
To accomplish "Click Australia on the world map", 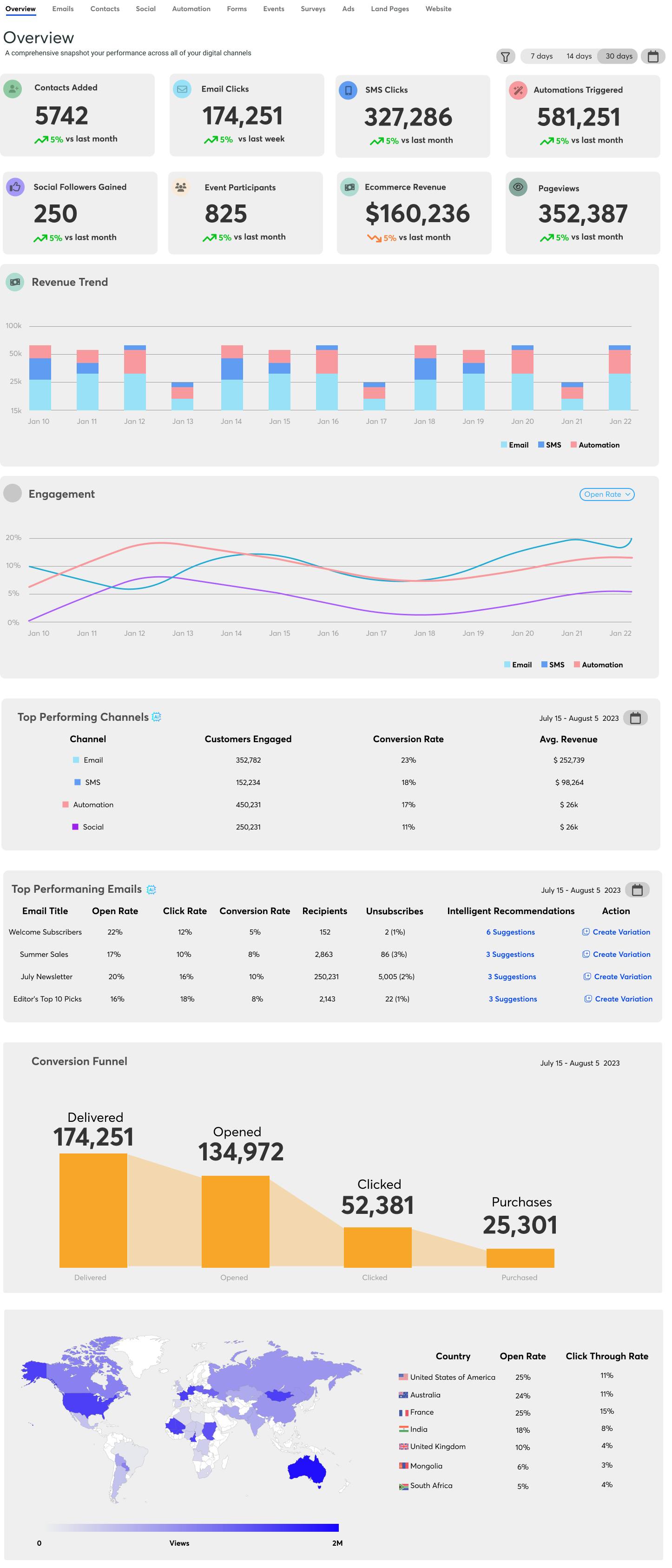I will coord(307,1469).
